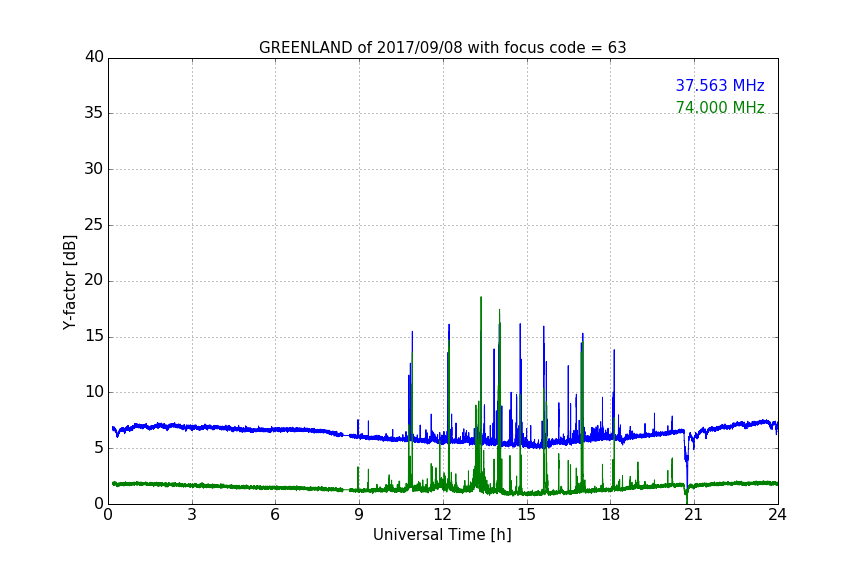
Task: Click the x-axis tick label 6
Action: [275, 515]
